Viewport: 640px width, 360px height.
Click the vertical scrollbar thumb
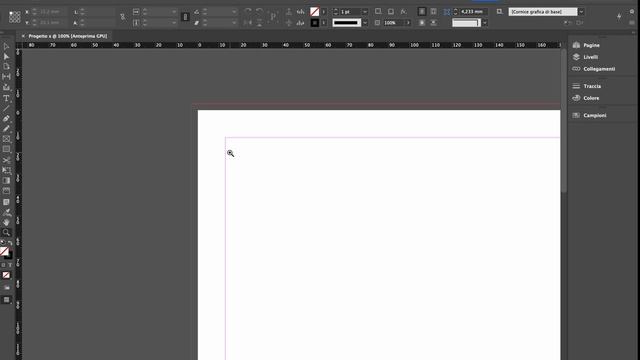click(x=564, y=120)
